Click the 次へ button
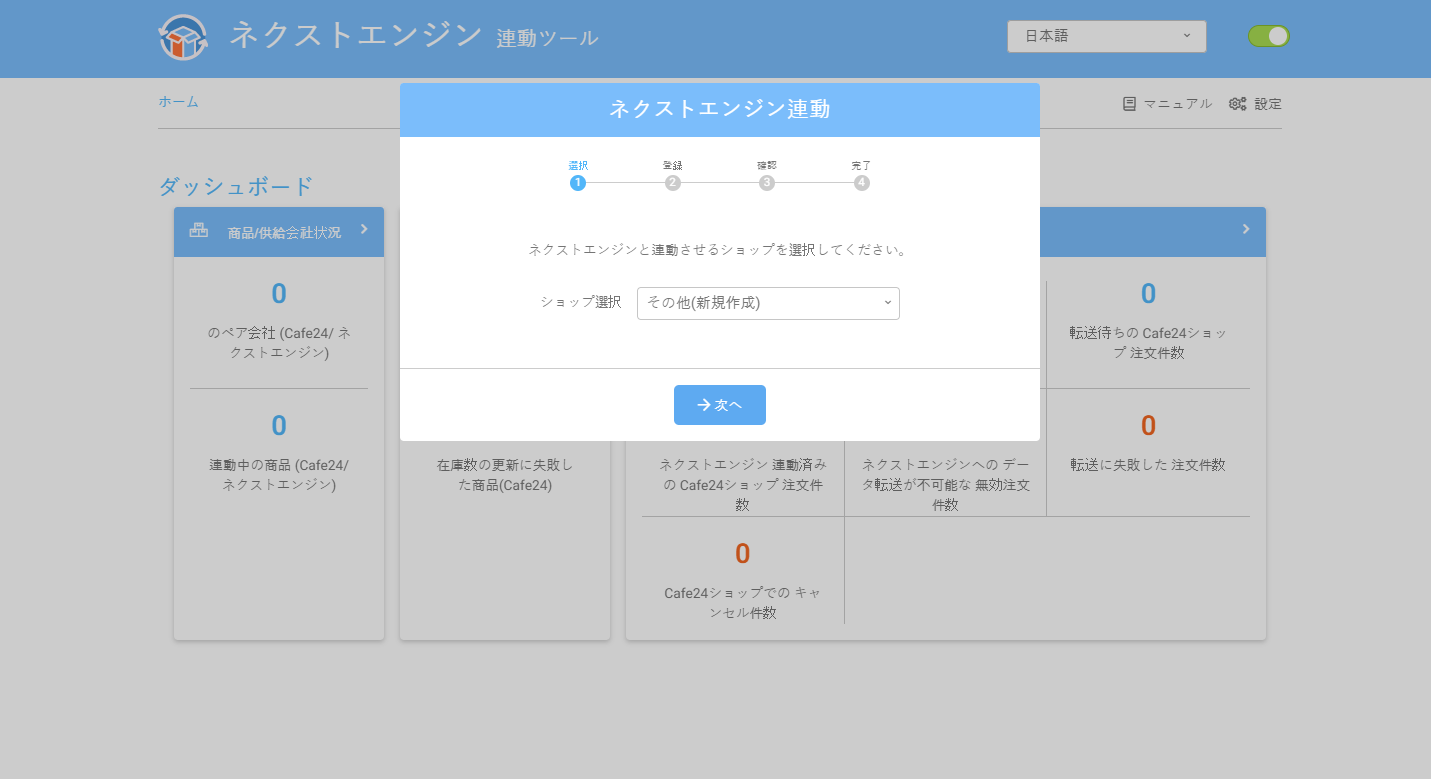Viewport: 1431px width, 779px height. [x=720, y=405]
